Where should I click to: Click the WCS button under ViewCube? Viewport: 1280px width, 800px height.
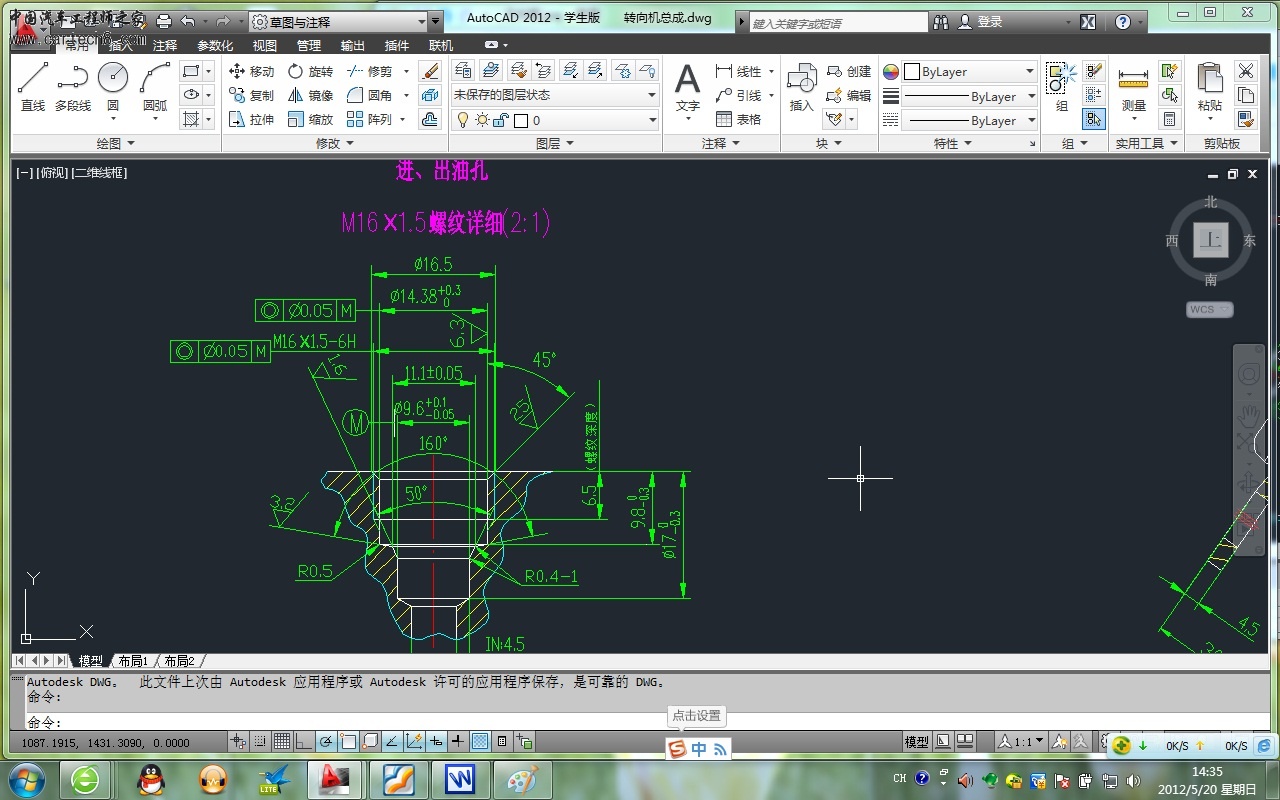[1209, 309]
